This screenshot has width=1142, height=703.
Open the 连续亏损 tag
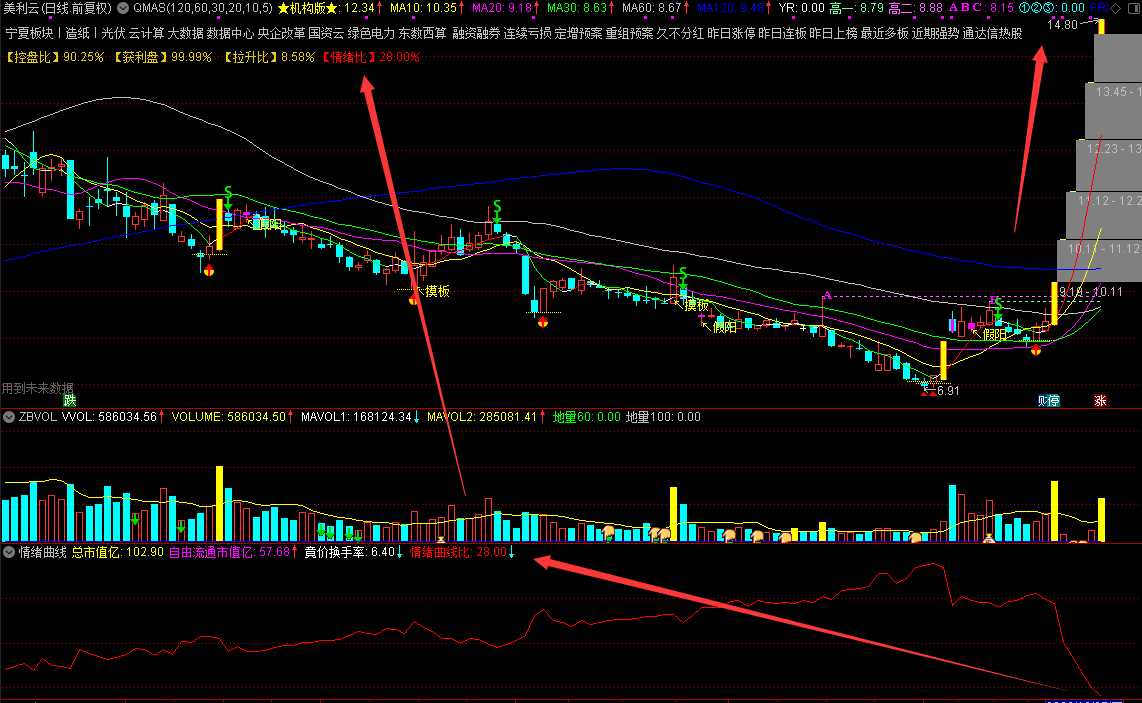click(x=527, y=34)
